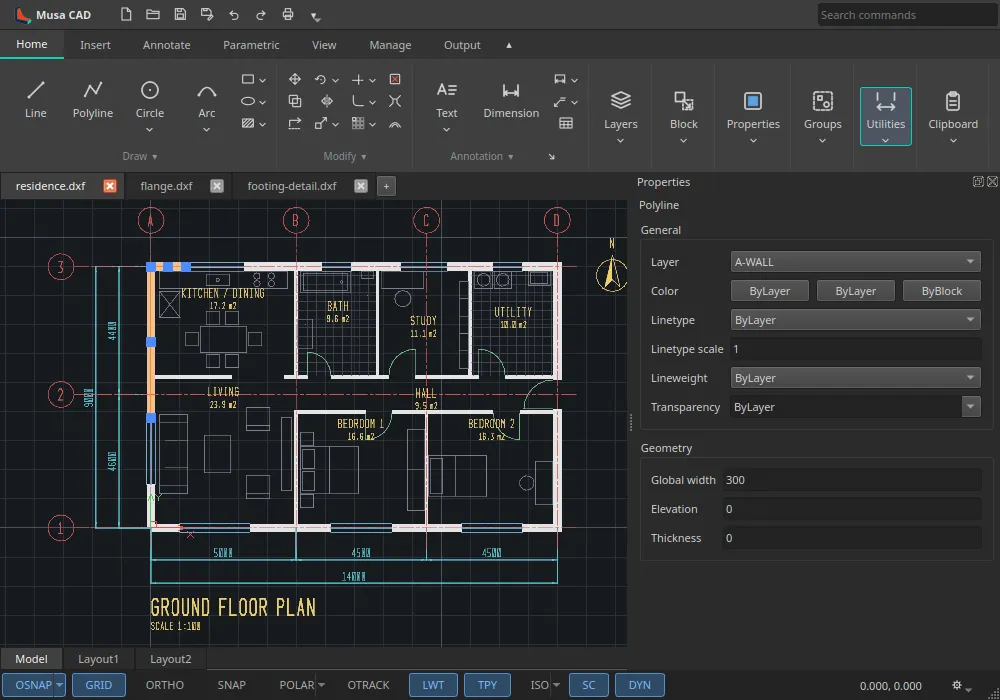Click the Hatch fill icon
Viewport: 1000px width, 700px height.
point(248,123)
